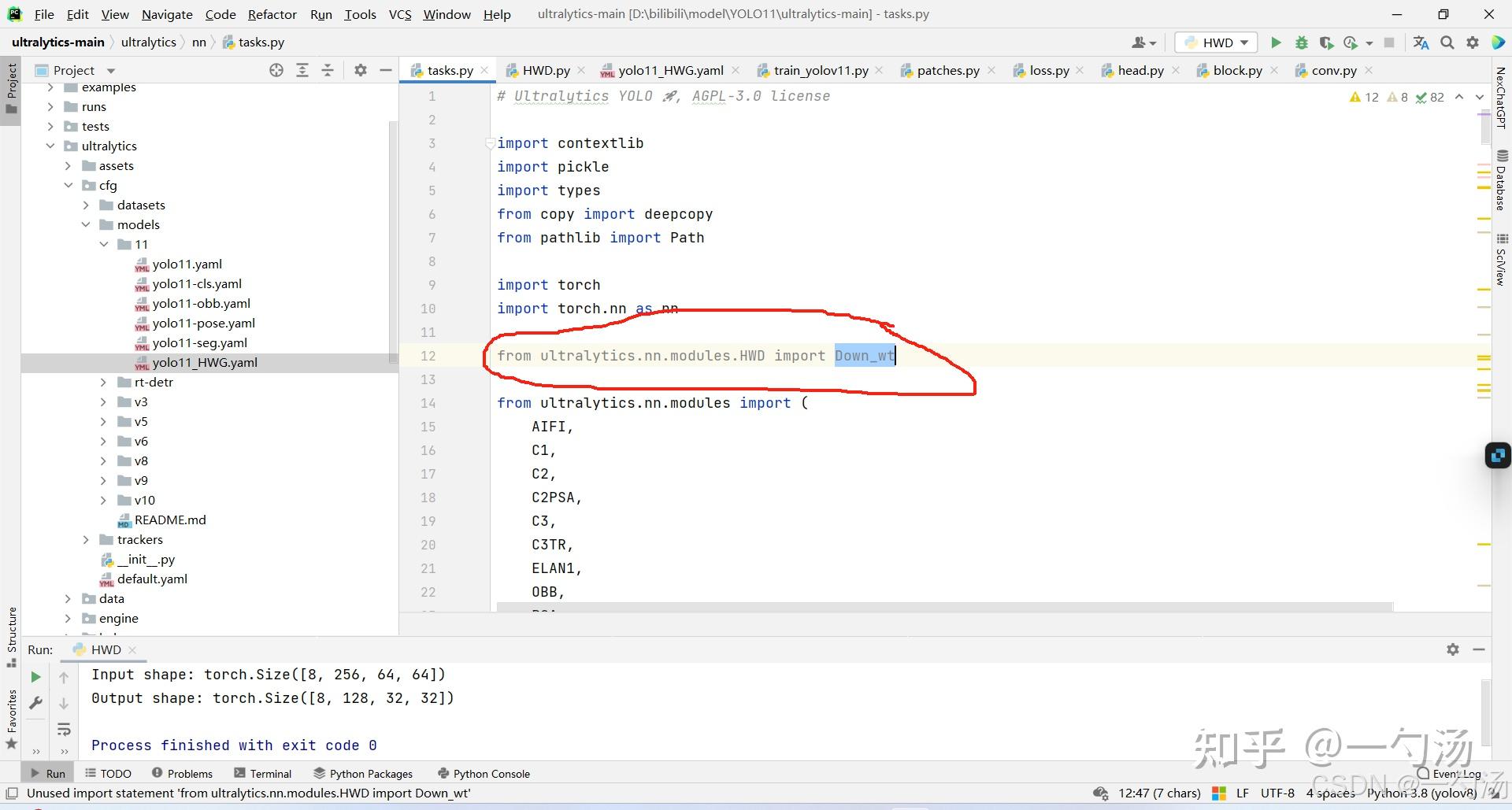Click the editor horizontal scrollbar

click(x=943, y=607)
